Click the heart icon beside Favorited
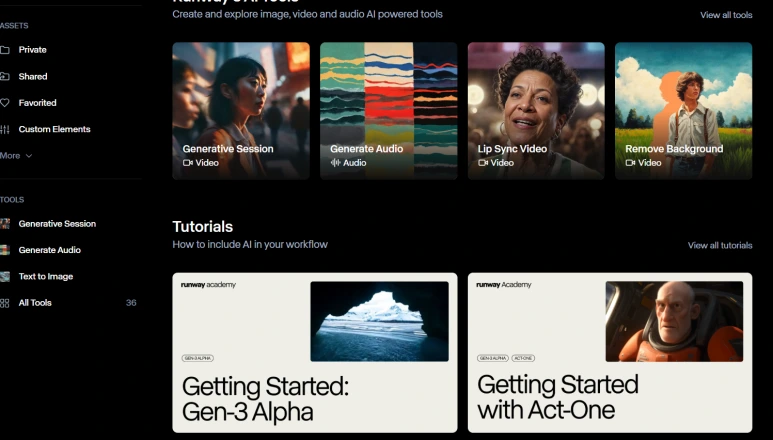773x440 pixels. (5, 103)
